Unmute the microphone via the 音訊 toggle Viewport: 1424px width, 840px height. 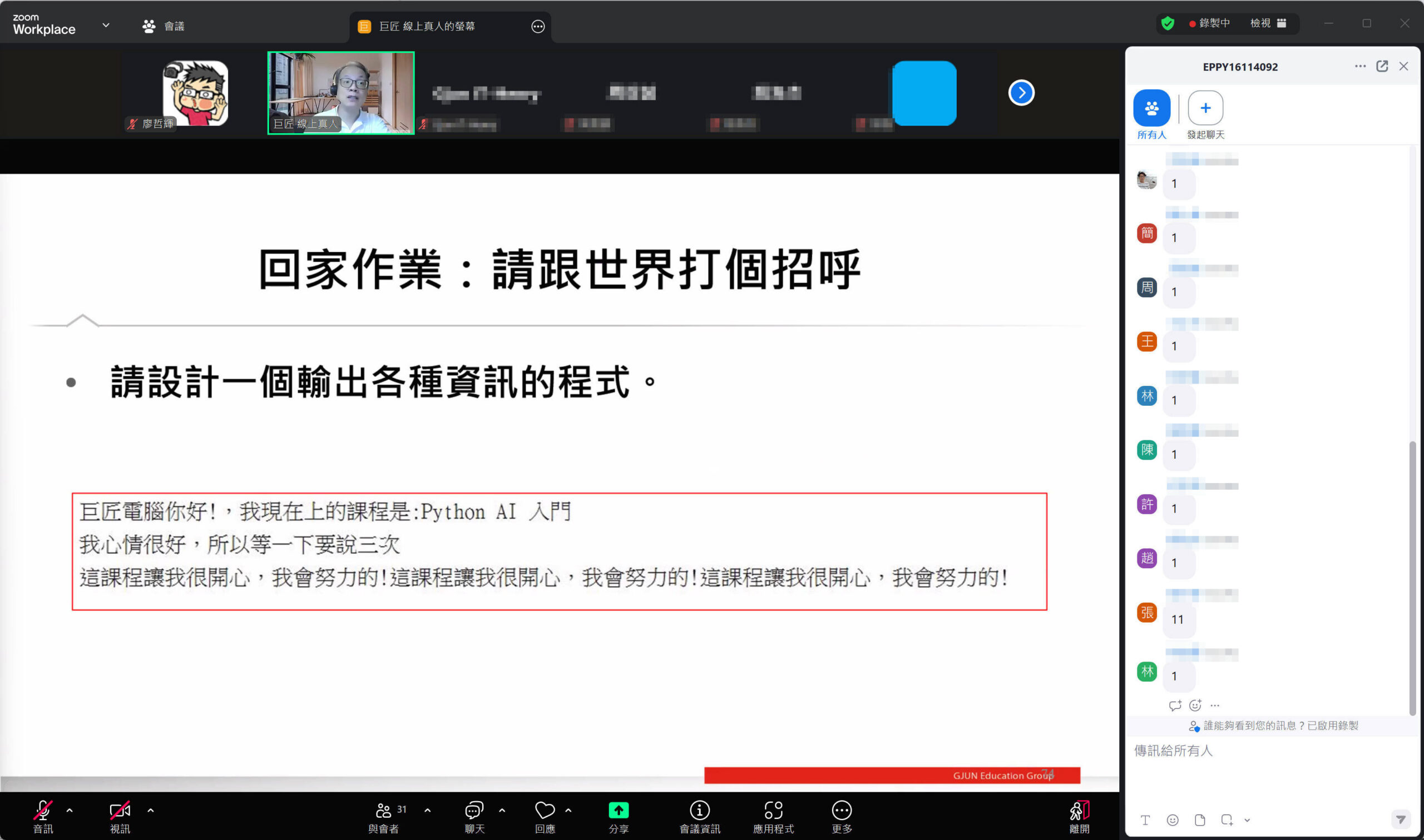(x=43, y=812)
